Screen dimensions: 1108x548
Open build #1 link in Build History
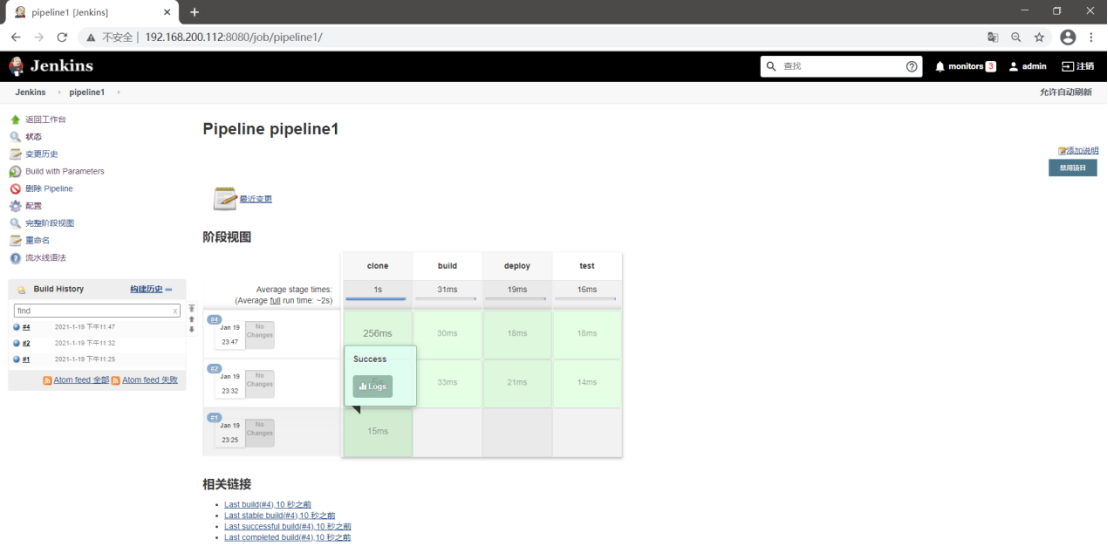click(x=26, y=359)
